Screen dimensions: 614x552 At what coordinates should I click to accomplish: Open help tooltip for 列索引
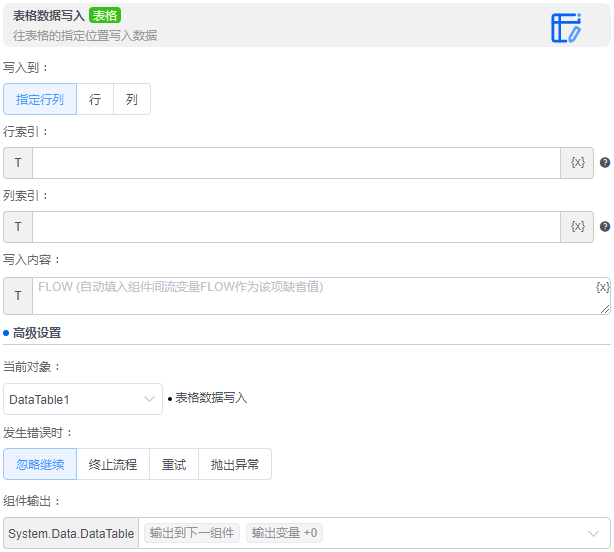click(605, 227)
